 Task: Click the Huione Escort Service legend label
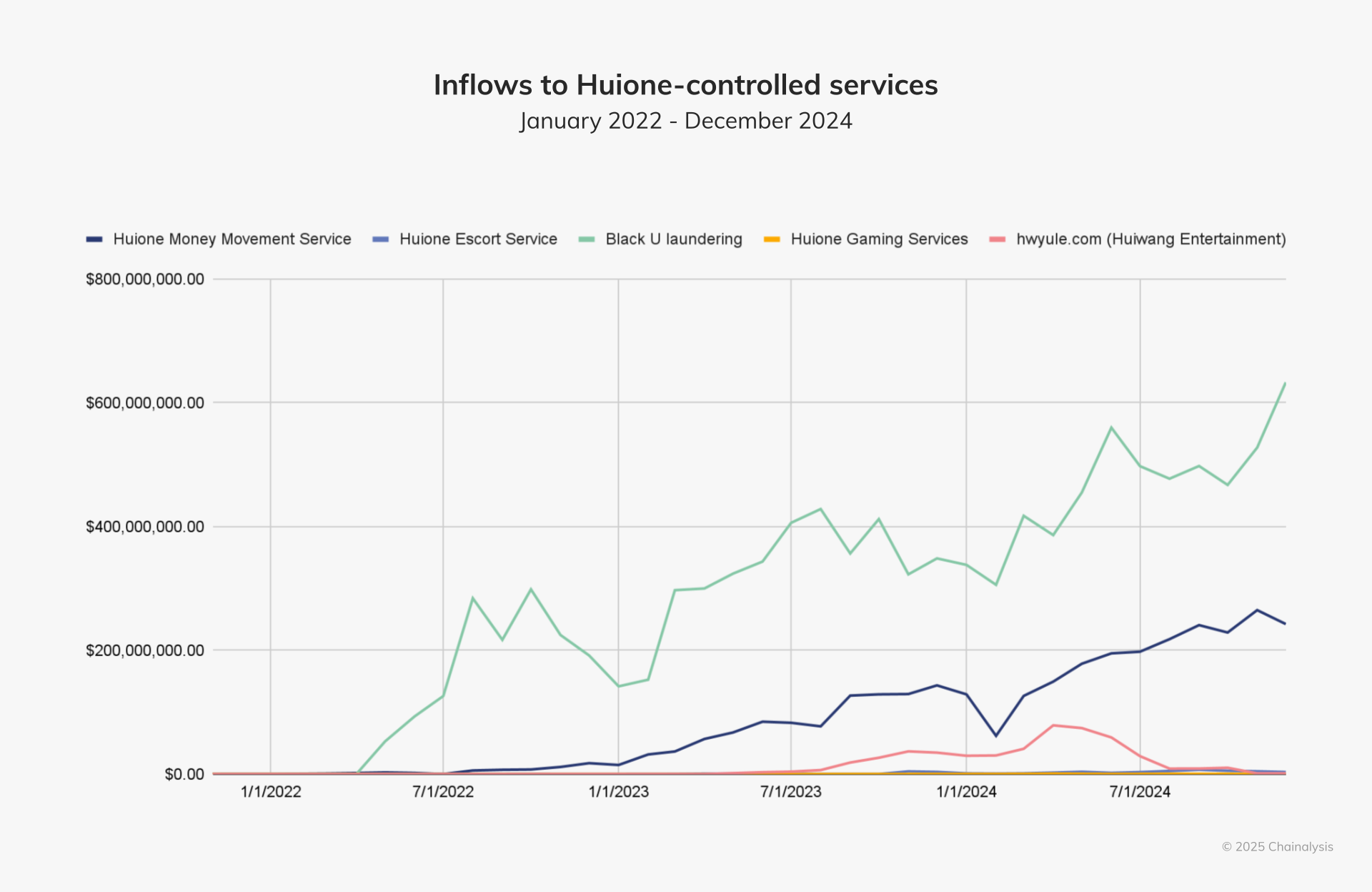pos(478,239)
